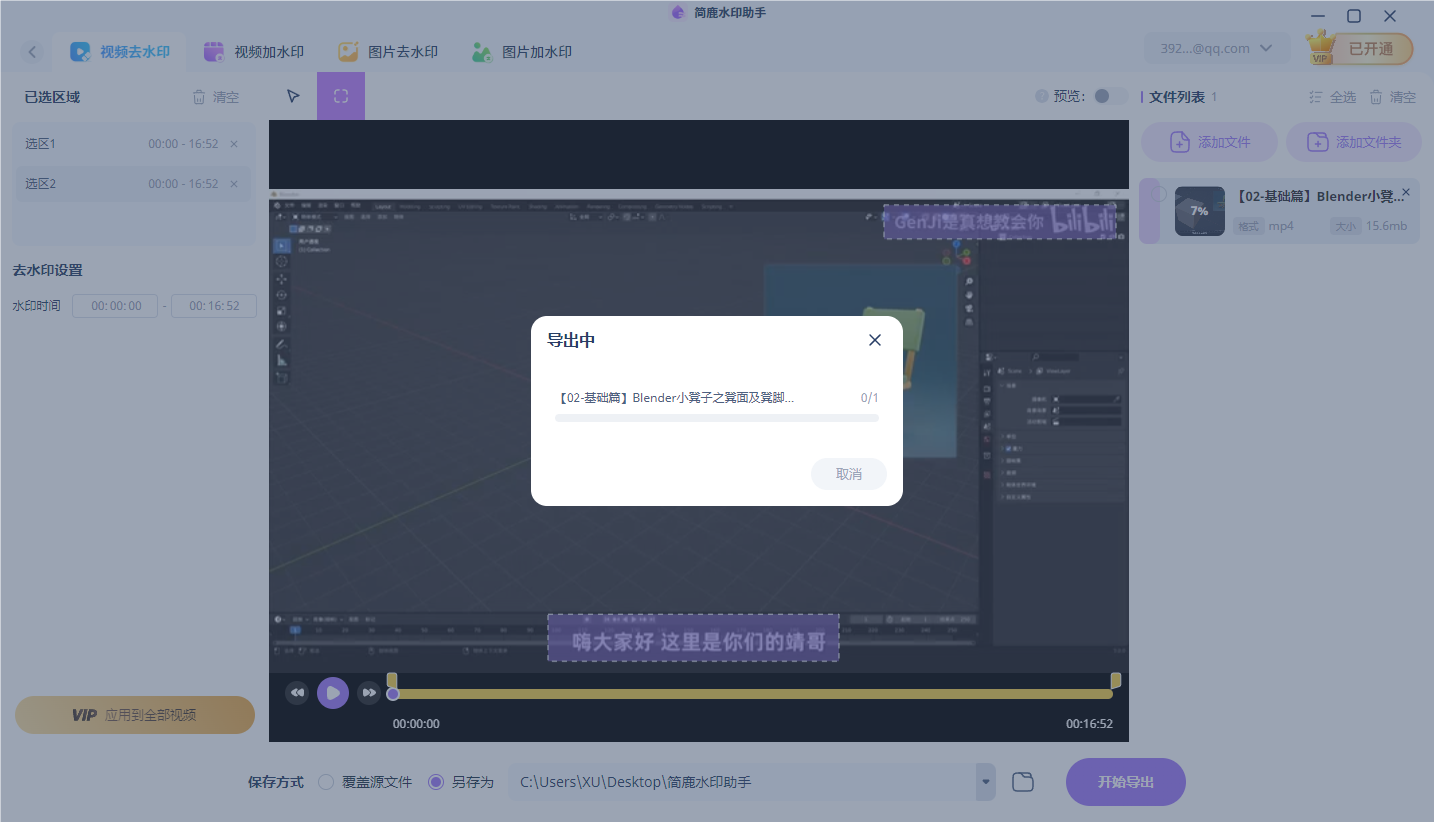Select the rectangle selection tool
Screen dimensions: 1434x822
pyautogui.click(x=341, y=96)
